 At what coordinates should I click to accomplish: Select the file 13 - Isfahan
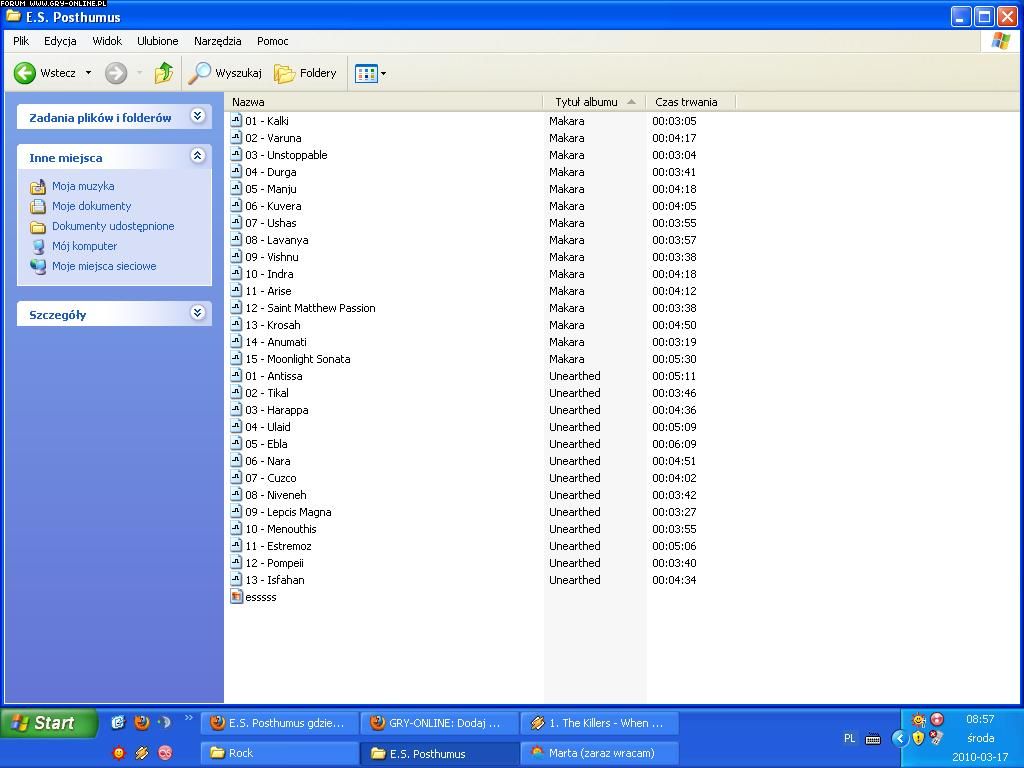pyautogui.click(x=274, y=580)
